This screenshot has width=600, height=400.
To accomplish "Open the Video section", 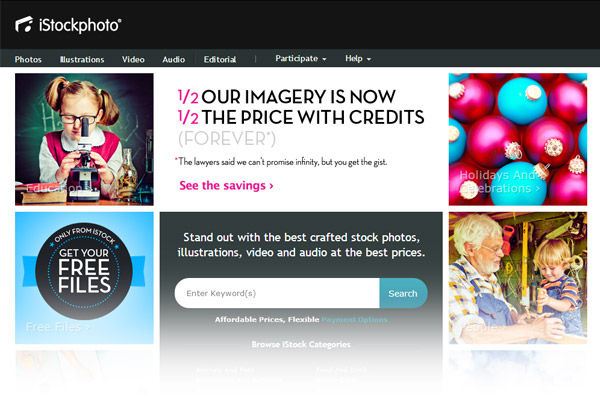I will (x=133, y=59).
